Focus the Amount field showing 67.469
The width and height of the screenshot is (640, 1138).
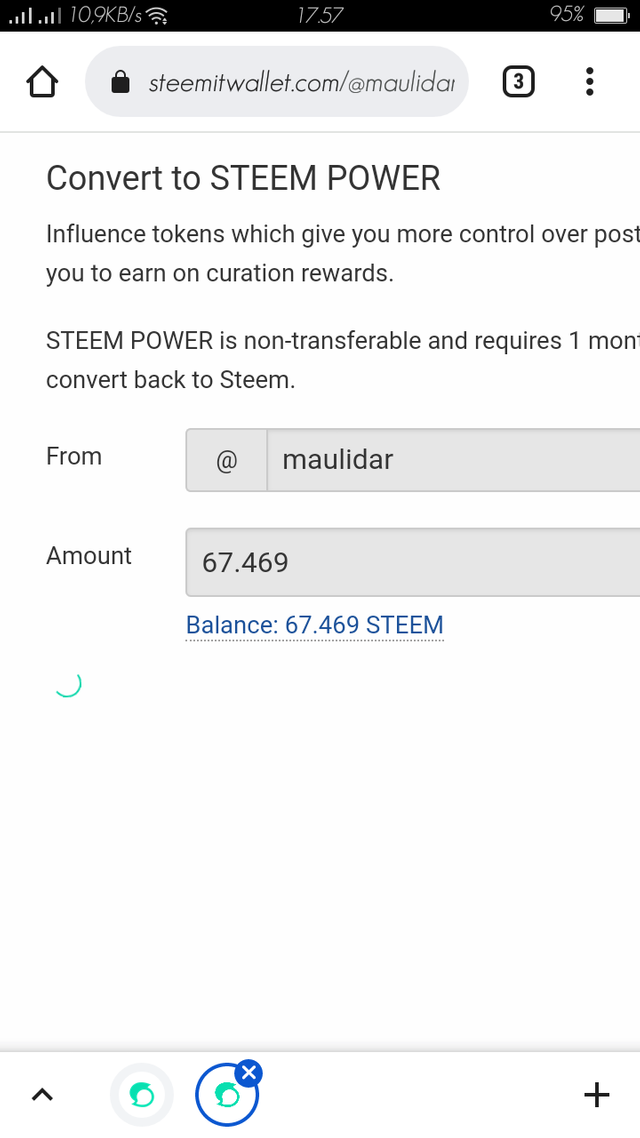point(412,562)
